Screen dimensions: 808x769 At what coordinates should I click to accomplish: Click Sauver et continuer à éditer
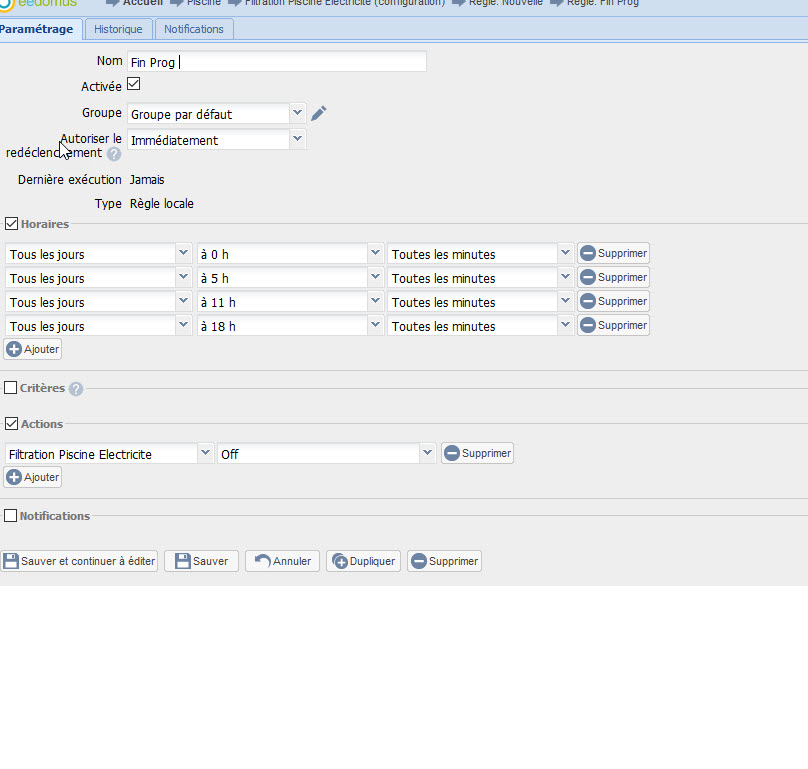79,562
